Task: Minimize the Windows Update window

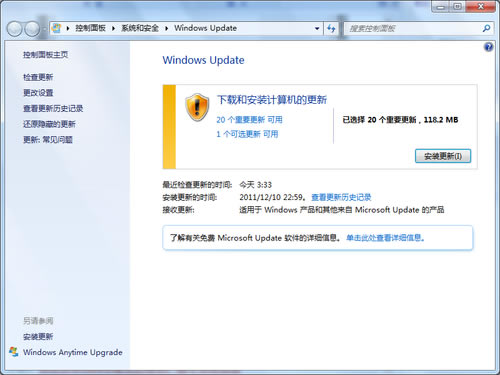Action: click(x=441, y=6)
